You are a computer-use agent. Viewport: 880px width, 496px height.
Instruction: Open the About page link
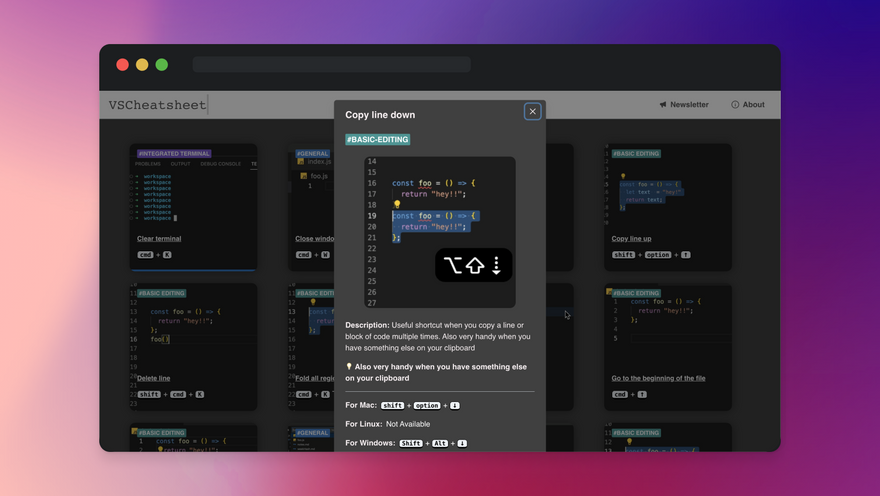point(748,104)
